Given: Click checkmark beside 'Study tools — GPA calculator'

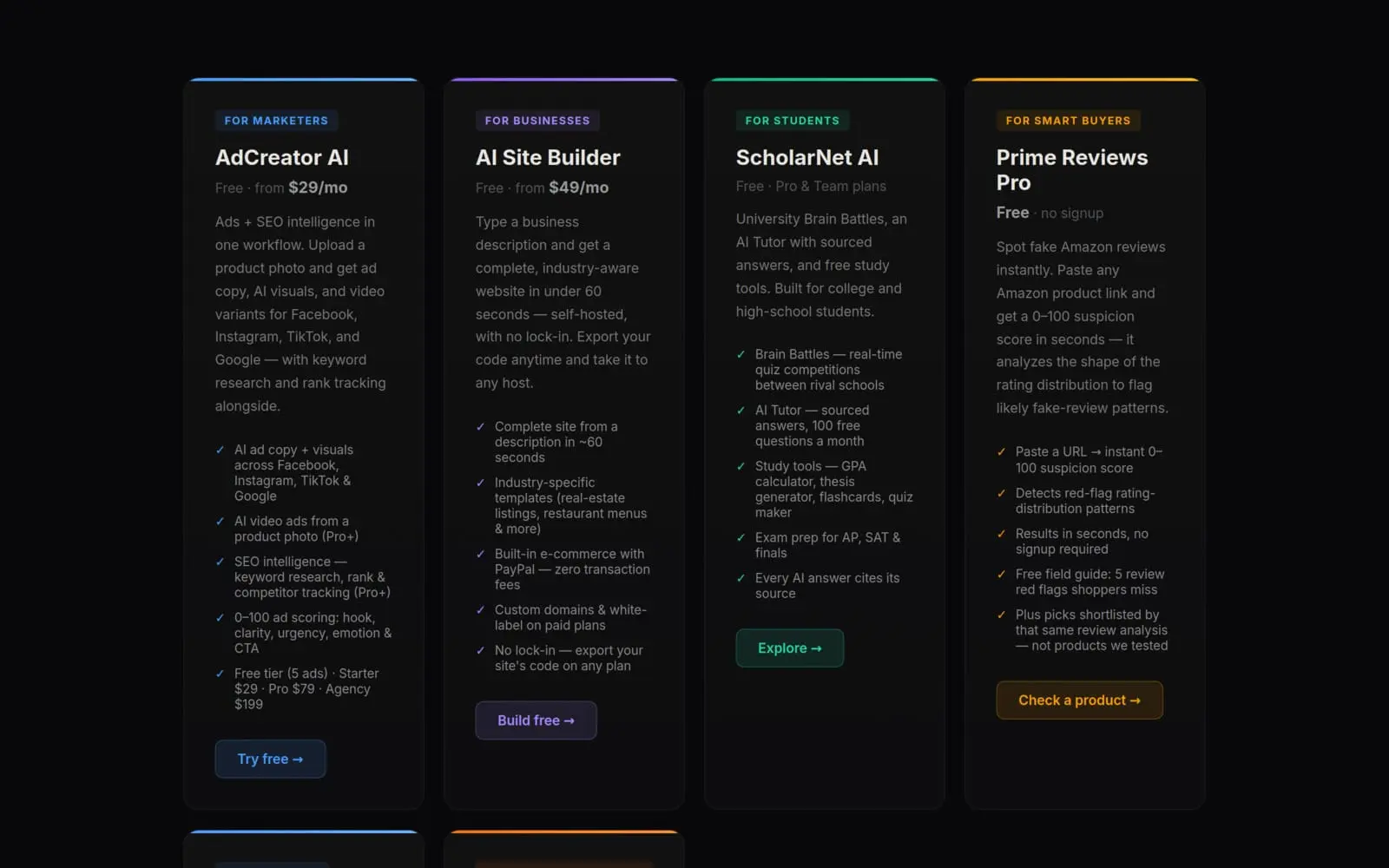Looking at the screenshot, I should coord(741,466).
